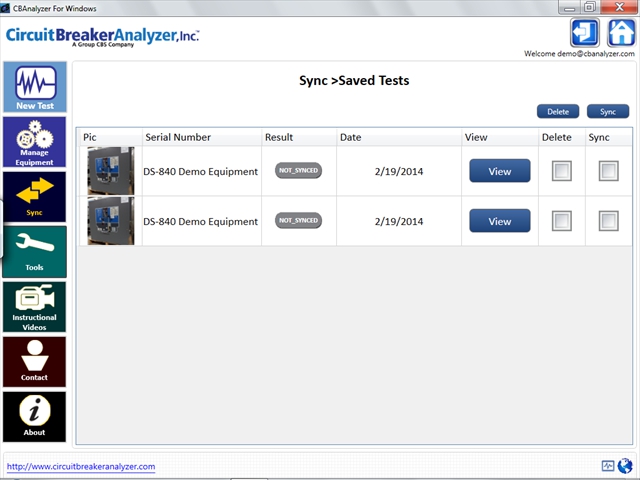Open Instructional Videos camera tile
Screen dimensions: 640x480
coord(35,307)
